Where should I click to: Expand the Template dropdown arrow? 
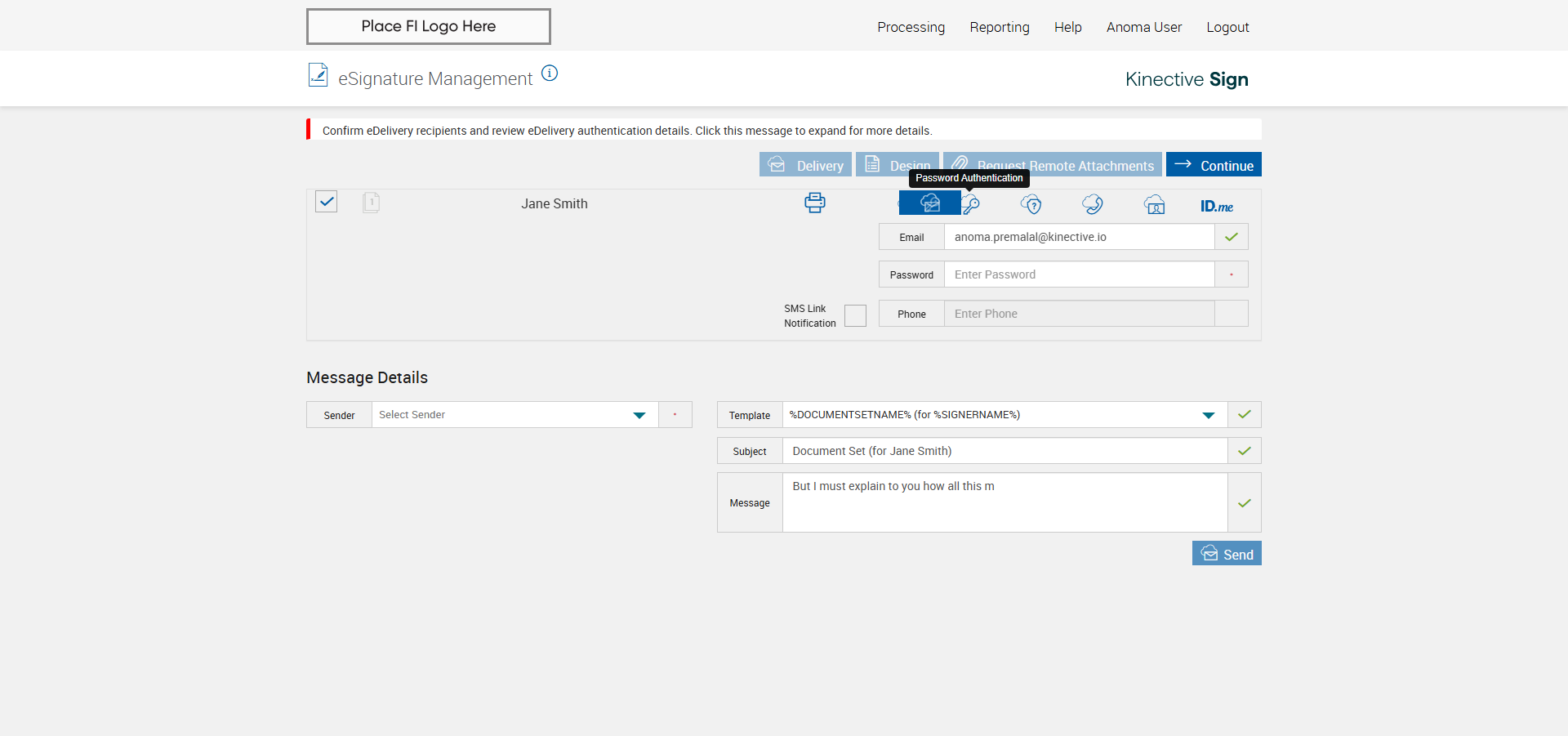point(1208,415)
